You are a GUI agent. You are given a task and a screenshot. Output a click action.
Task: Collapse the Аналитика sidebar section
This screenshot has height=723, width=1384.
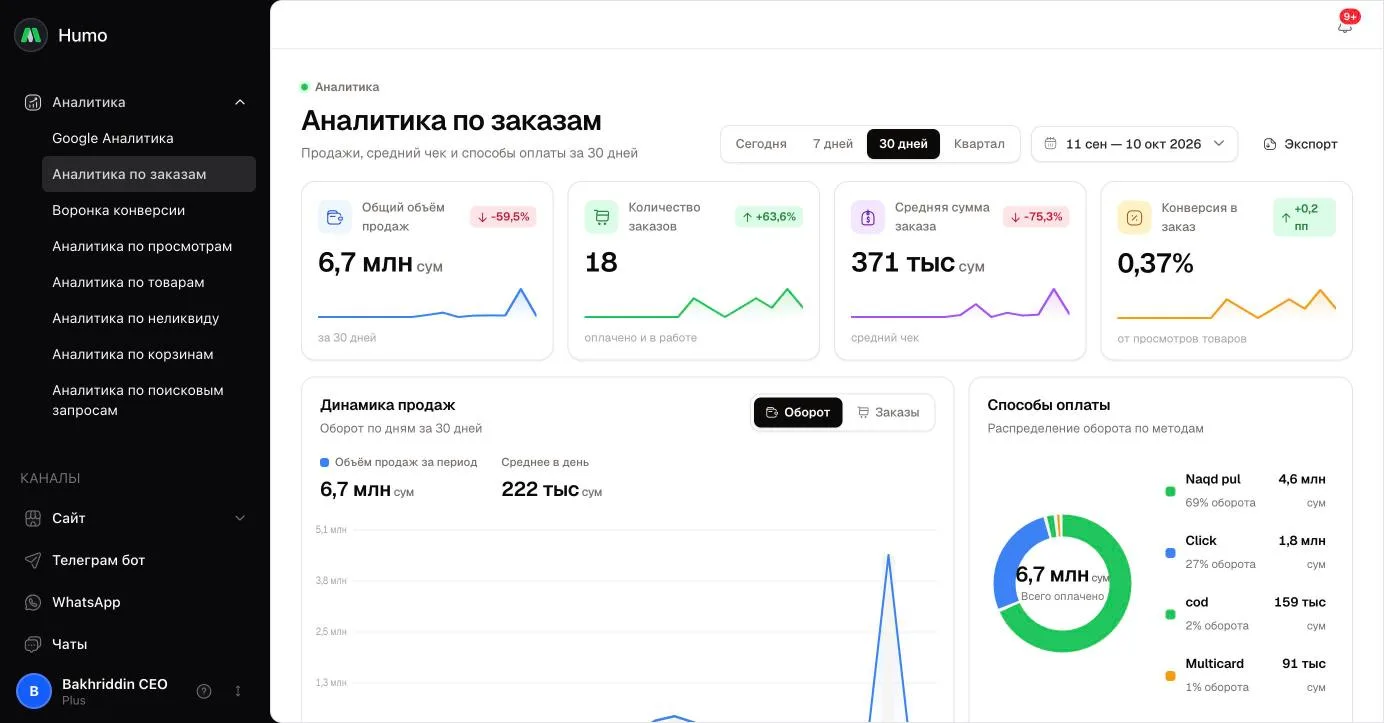240,102
